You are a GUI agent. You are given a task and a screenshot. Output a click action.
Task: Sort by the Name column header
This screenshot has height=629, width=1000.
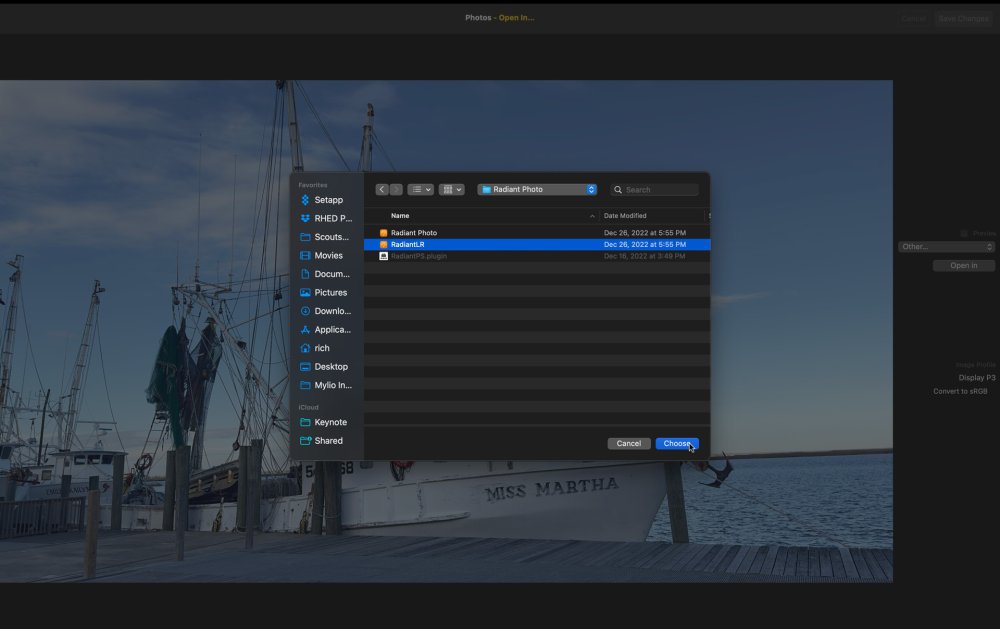400,216
